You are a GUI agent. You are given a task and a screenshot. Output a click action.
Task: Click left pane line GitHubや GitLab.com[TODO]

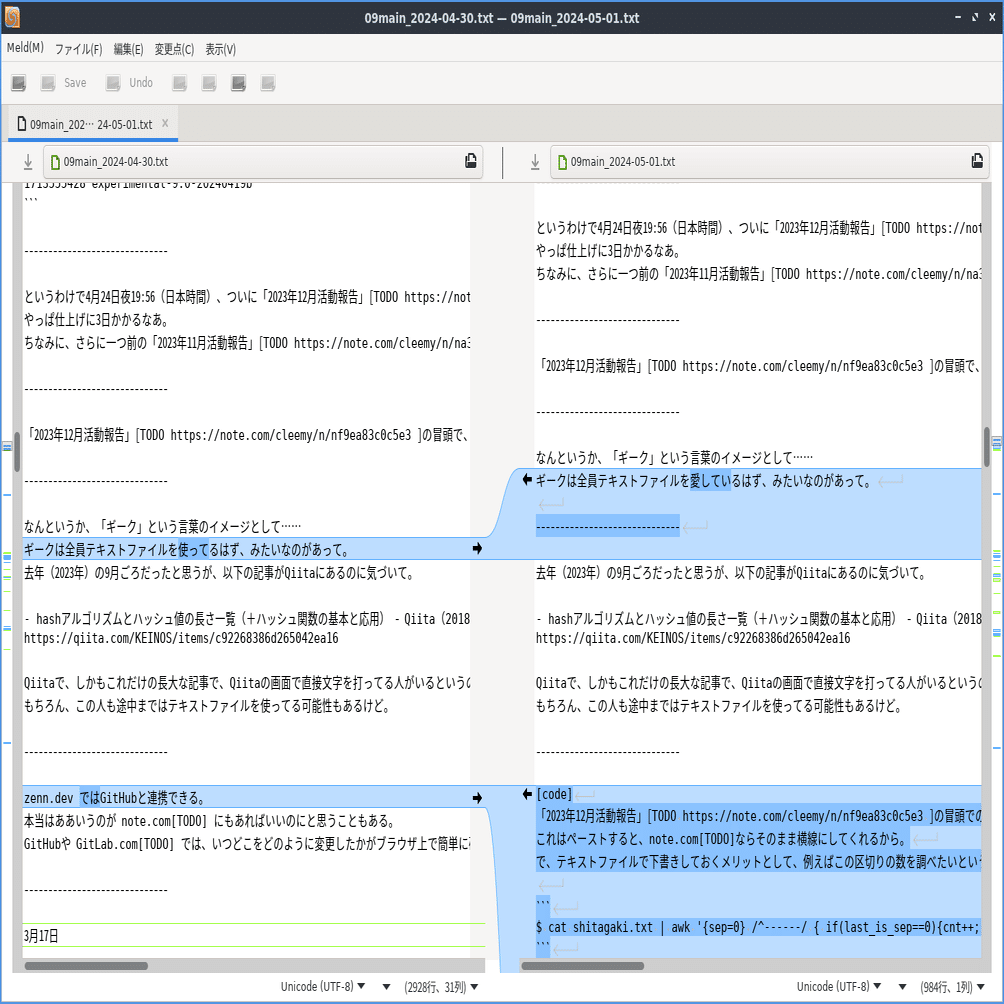[x=247, y=844]
